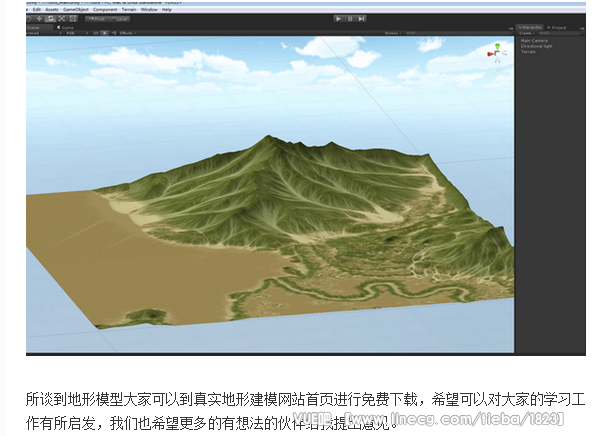Open the Hierarchy Create dropdown

pyautogui.click(x=527, y=33)
